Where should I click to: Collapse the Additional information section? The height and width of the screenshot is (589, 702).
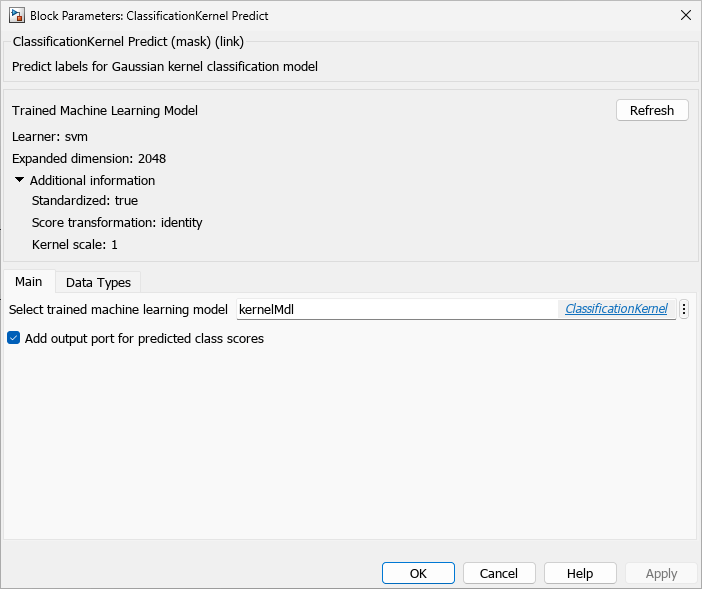20,181
